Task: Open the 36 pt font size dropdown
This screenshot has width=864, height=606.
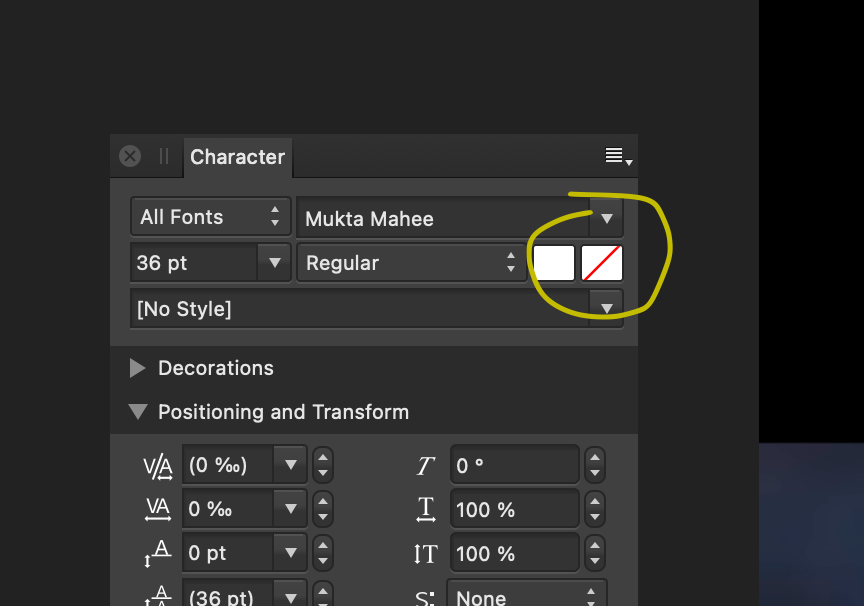Action: click(274, 262)
